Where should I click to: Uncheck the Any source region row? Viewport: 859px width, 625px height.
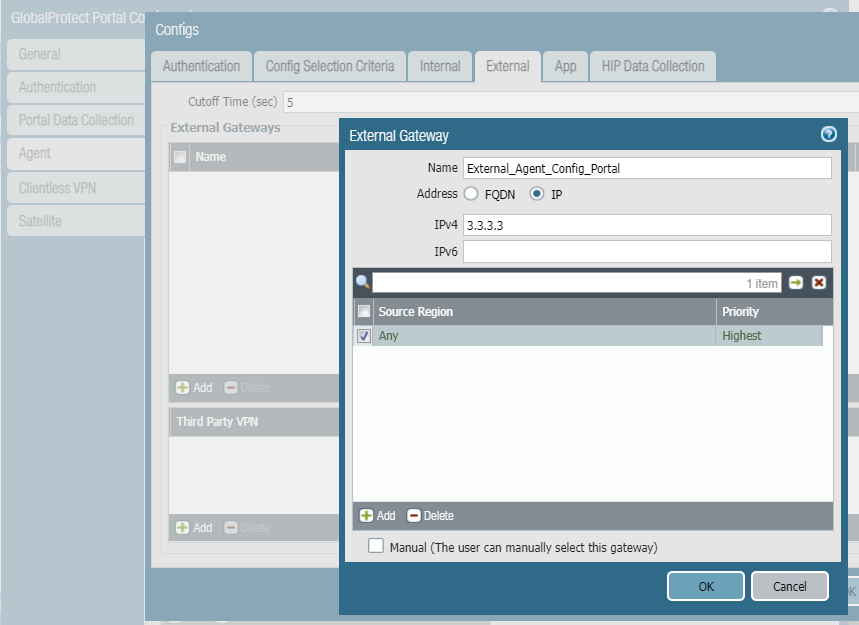tap(364, 336)
